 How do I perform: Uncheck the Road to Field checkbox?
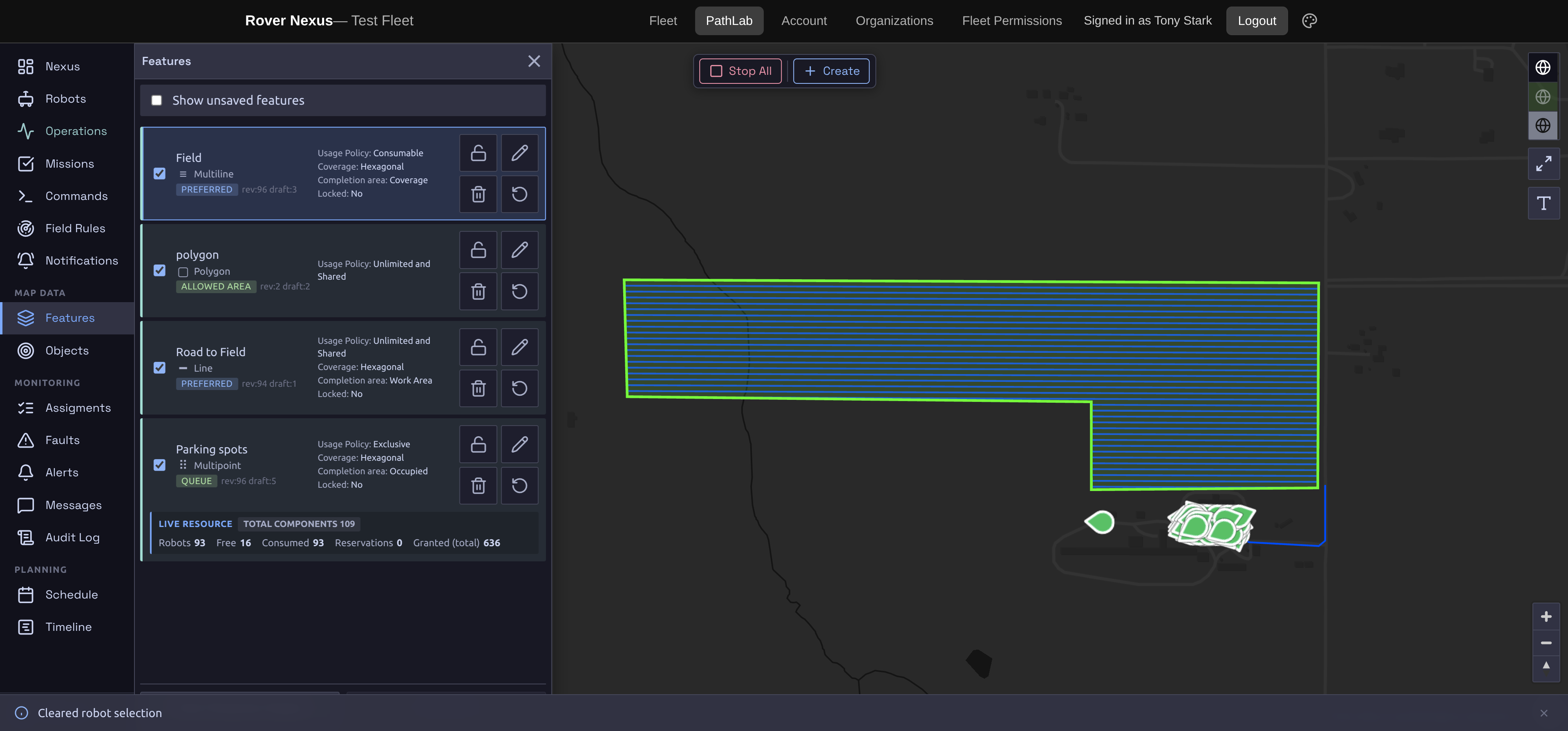coord(159,368)
